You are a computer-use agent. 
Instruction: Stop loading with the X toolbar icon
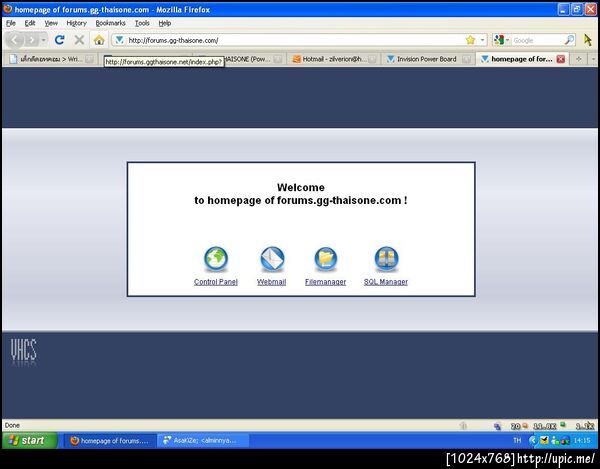[79, 40]
